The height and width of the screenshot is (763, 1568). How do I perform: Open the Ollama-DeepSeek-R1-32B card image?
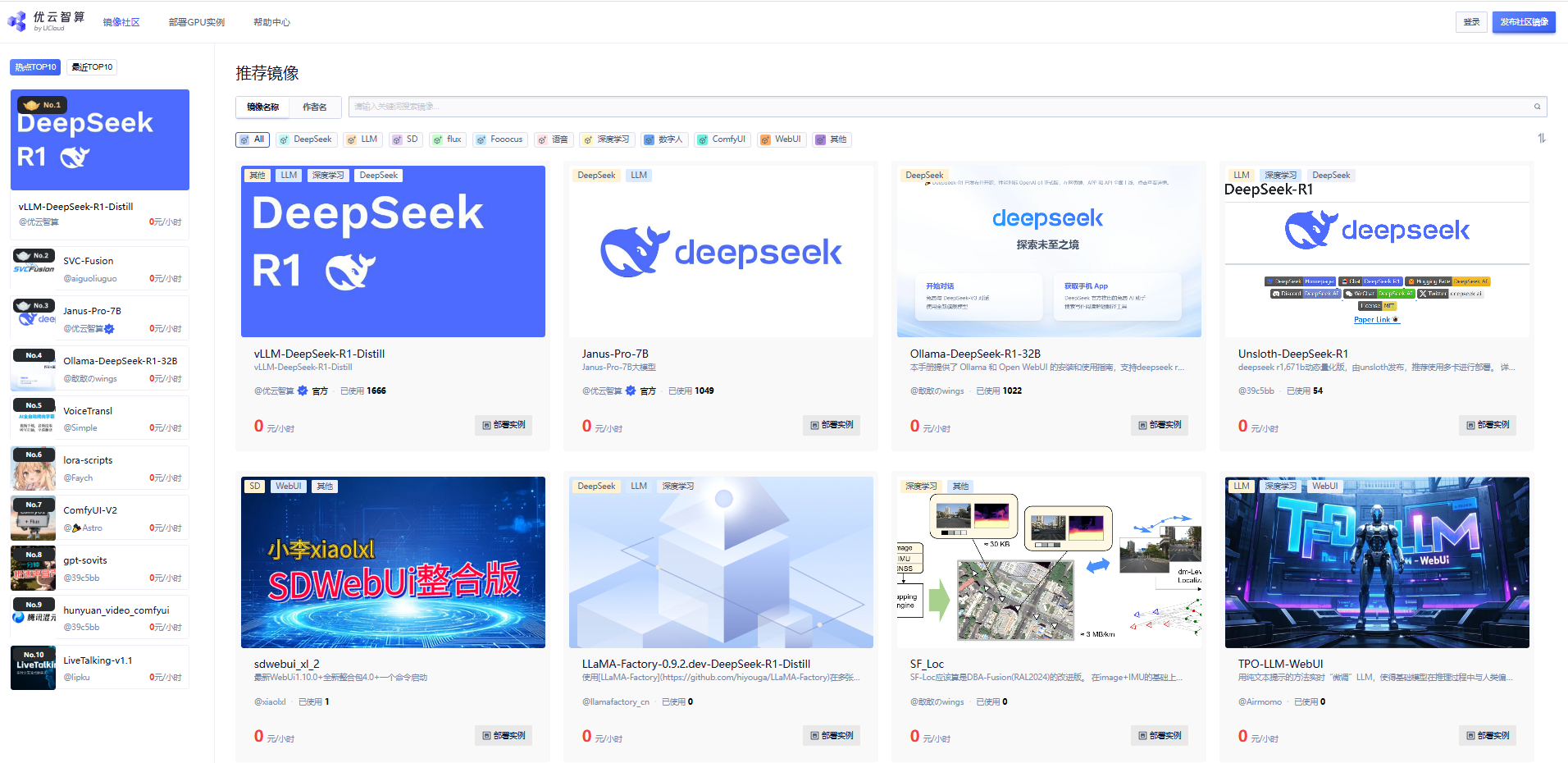[x=1049, y=251]
